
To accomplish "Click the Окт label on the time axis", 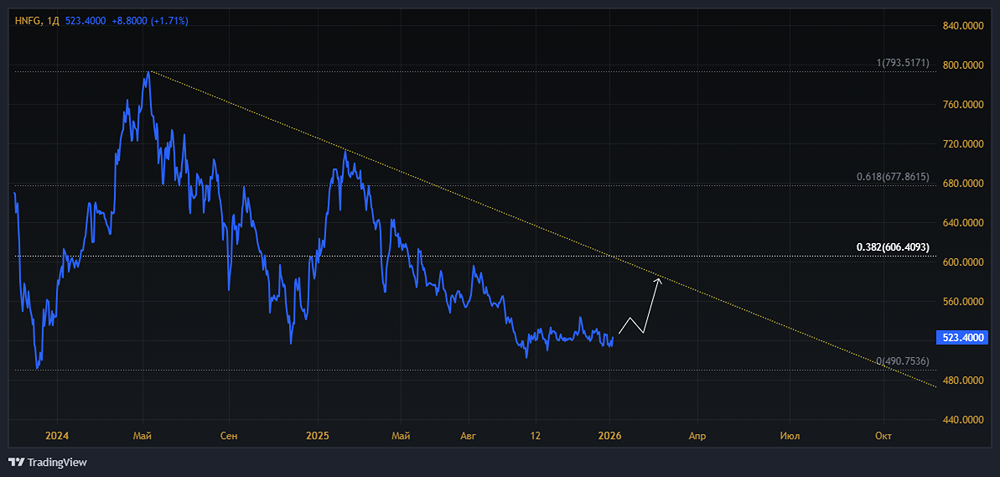I will tap(883, 436).
